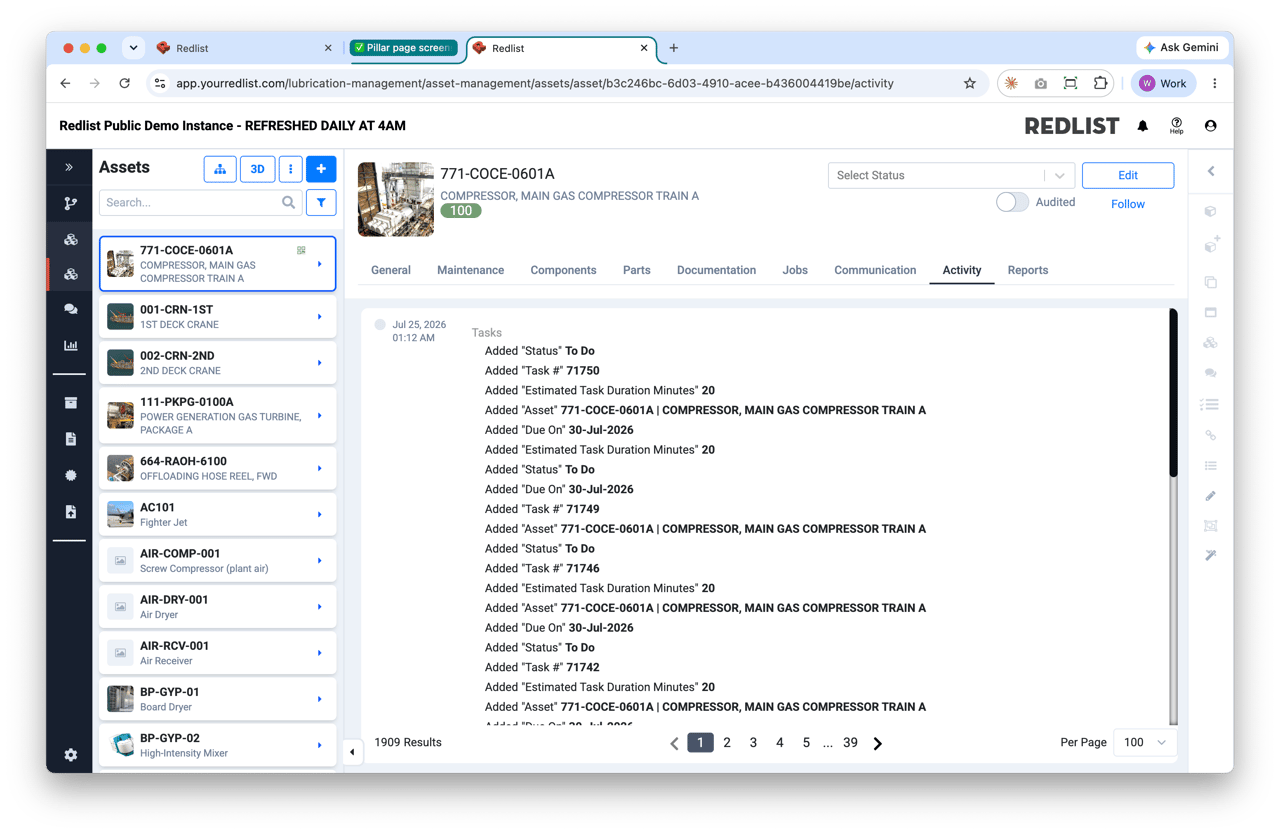
Task: Collapse the right side panel chevron
Action: [x=1211, y=171]
